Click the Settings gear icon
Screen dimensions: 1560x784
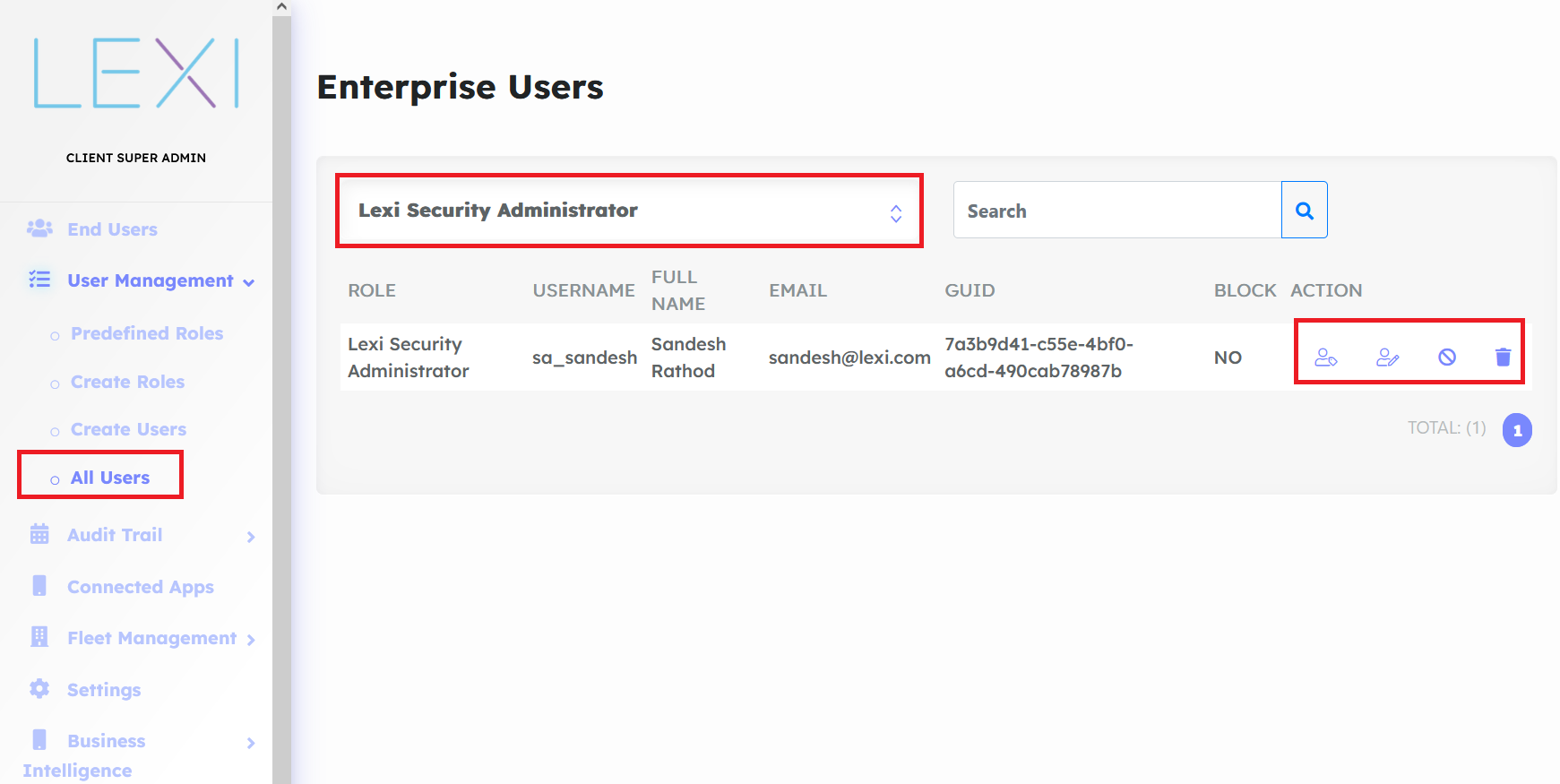(x=39, y=689)
